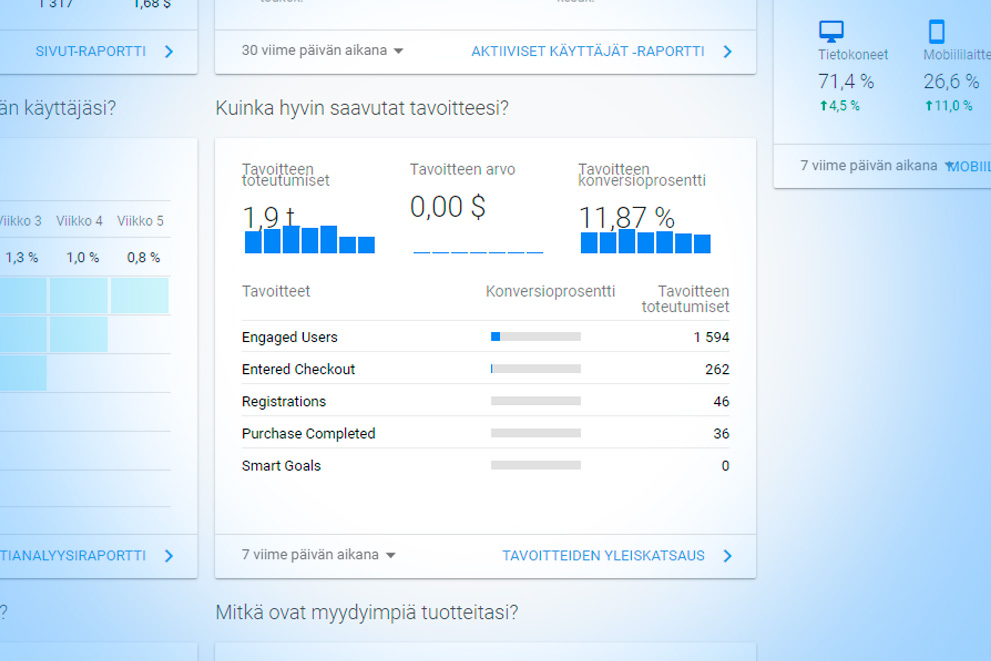Image resolution: width=991 pixels, height=661 pixels.
Task: Click the Mobiililaitteet phone icon
Action: tap(937, 31)
